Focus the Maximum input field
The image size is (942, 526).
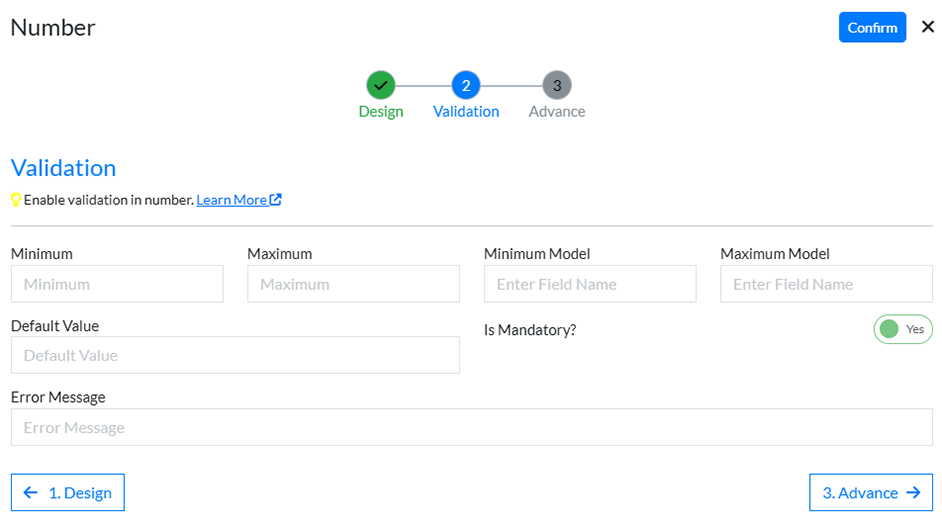[x=353, y=284]
